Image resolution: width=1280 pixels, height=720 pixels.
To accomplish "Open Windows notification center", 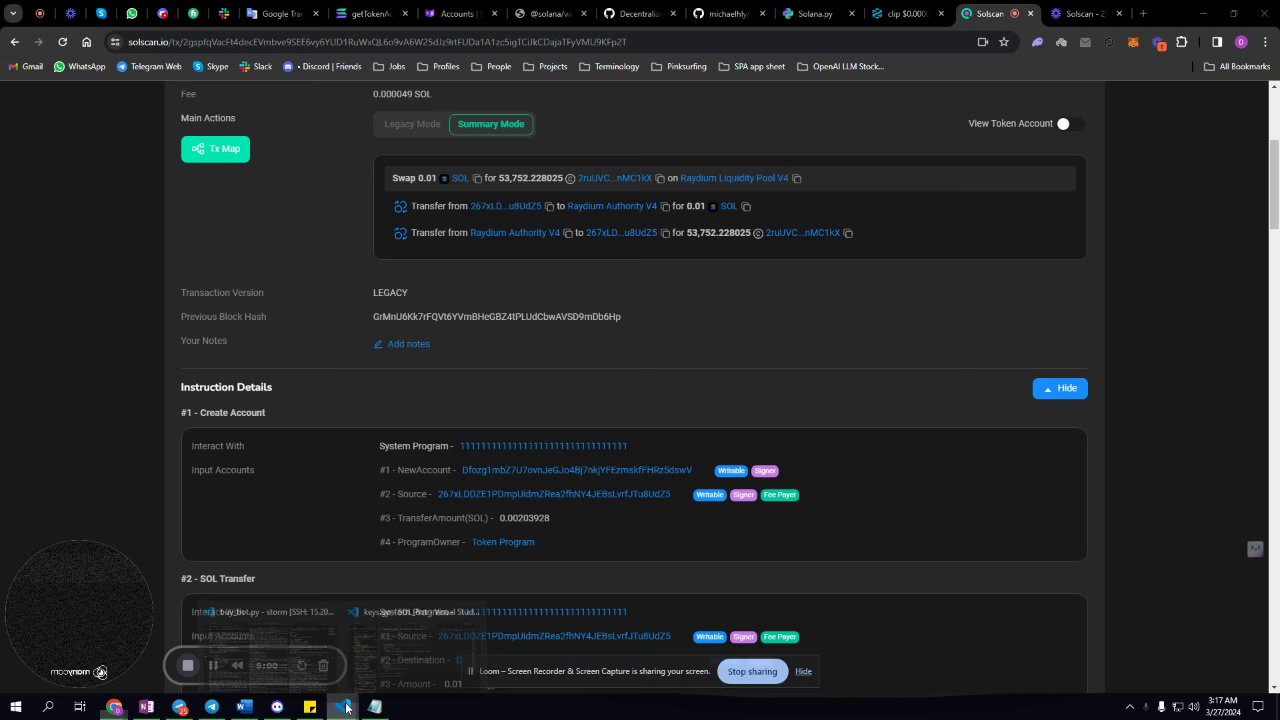I will click(1259, 707).
